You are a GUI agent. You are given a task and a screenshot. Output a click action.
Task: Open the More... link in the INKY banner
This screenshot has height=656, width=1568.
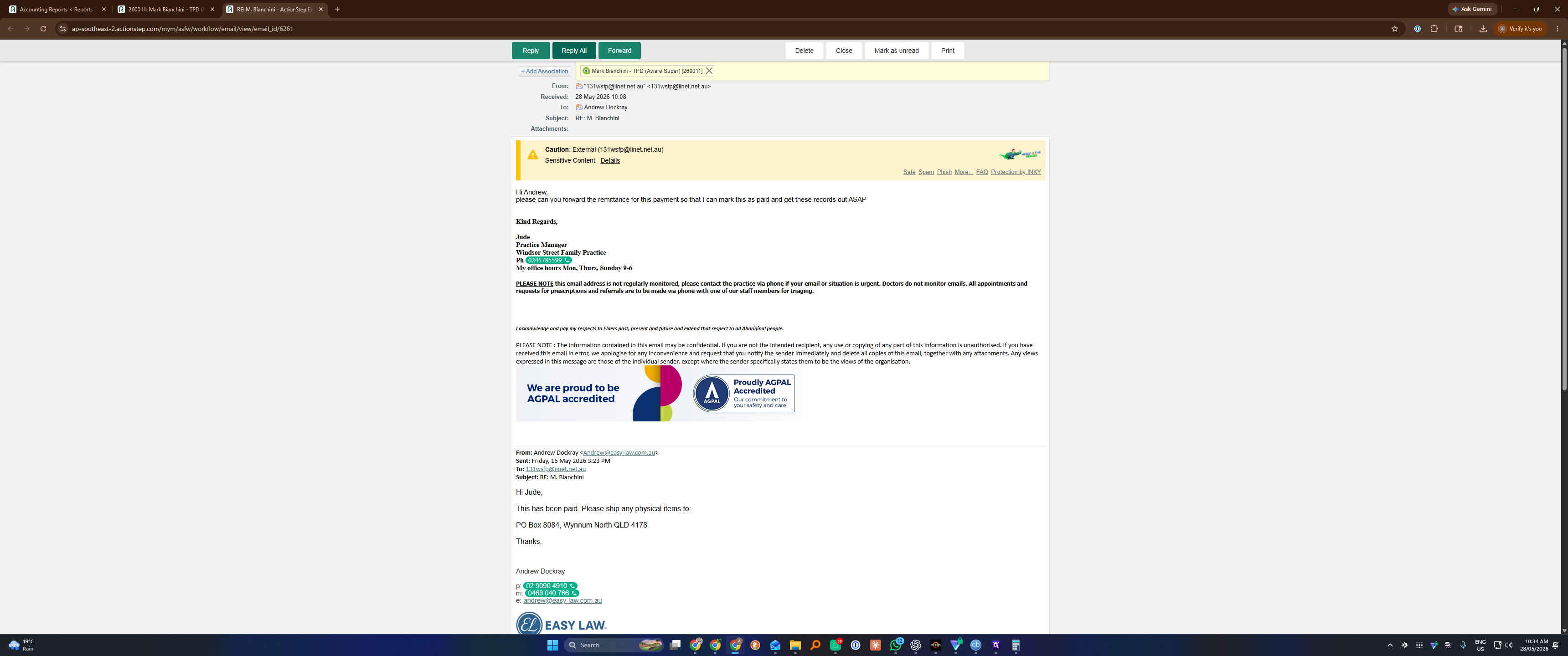[x=963, y=172]
